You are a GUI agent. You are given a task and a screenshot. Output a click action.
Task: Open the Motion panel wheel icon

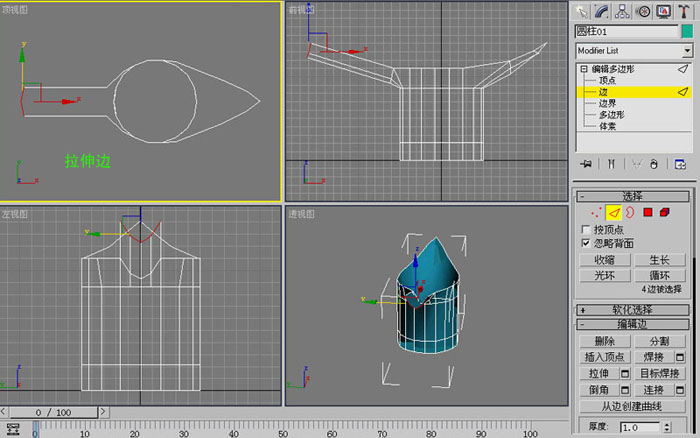(x=643, y=12)
